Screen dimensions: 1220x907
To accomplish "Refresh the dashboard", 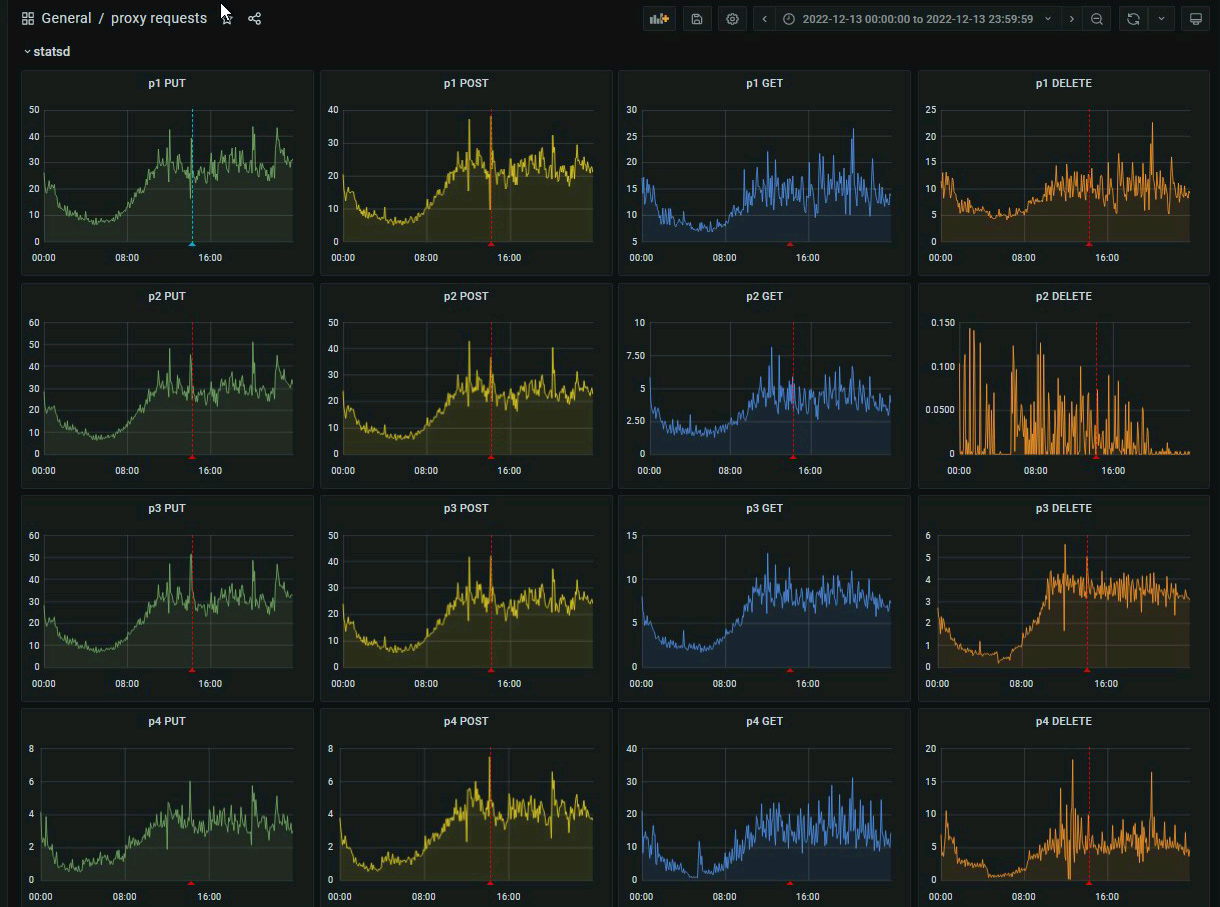I will (x=1133, y=18).
